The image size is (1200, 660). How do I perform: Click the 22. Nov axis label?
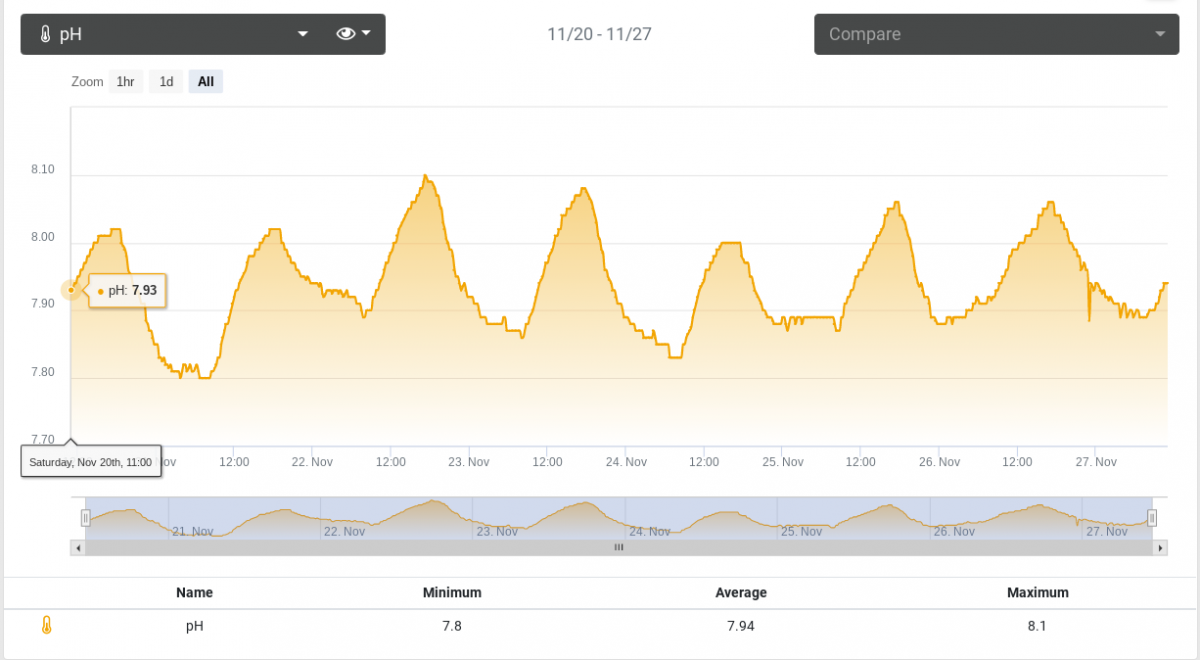[312, 462]
